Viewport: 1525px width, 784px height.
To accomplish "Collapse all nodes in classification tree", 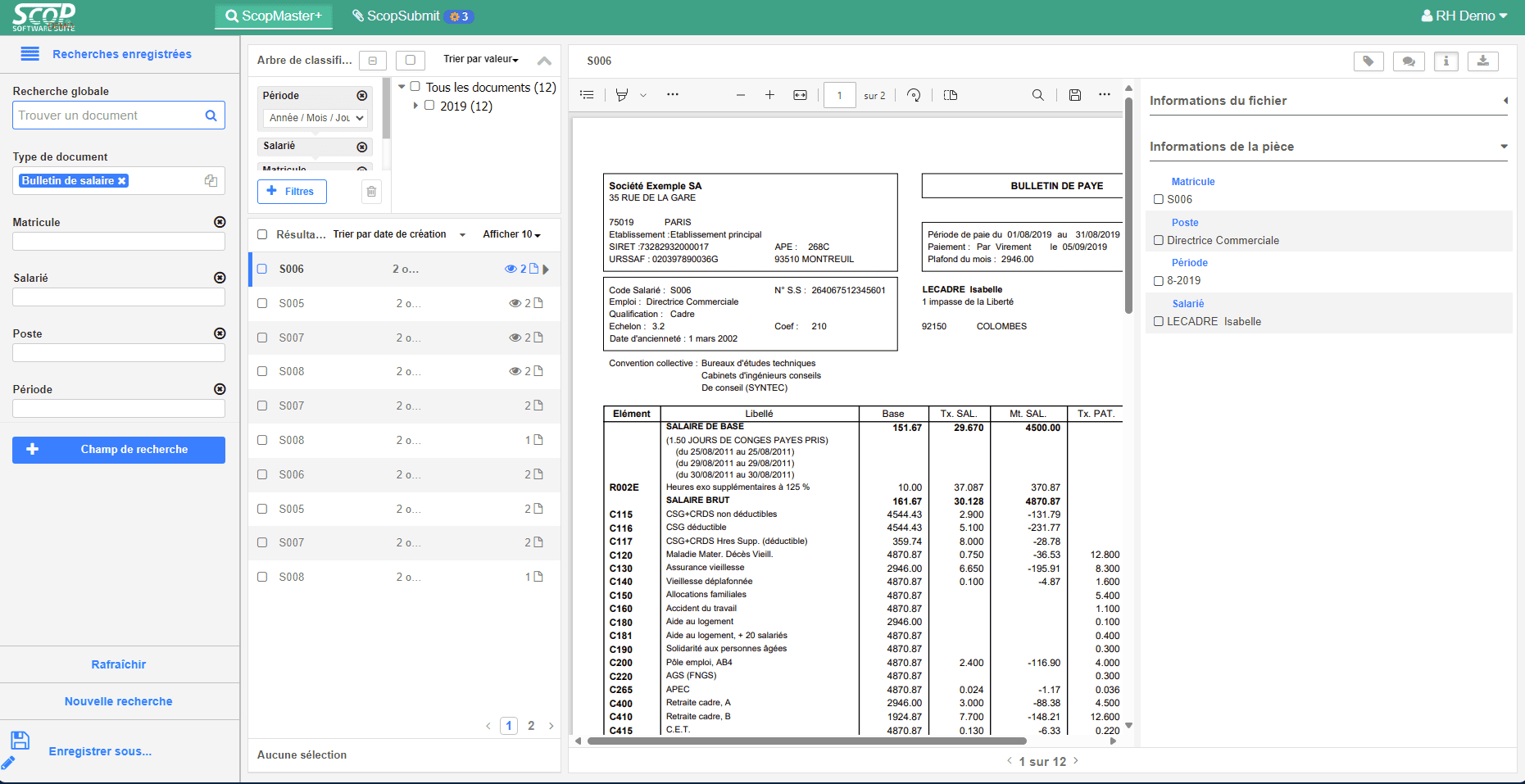I will [373, 61].
